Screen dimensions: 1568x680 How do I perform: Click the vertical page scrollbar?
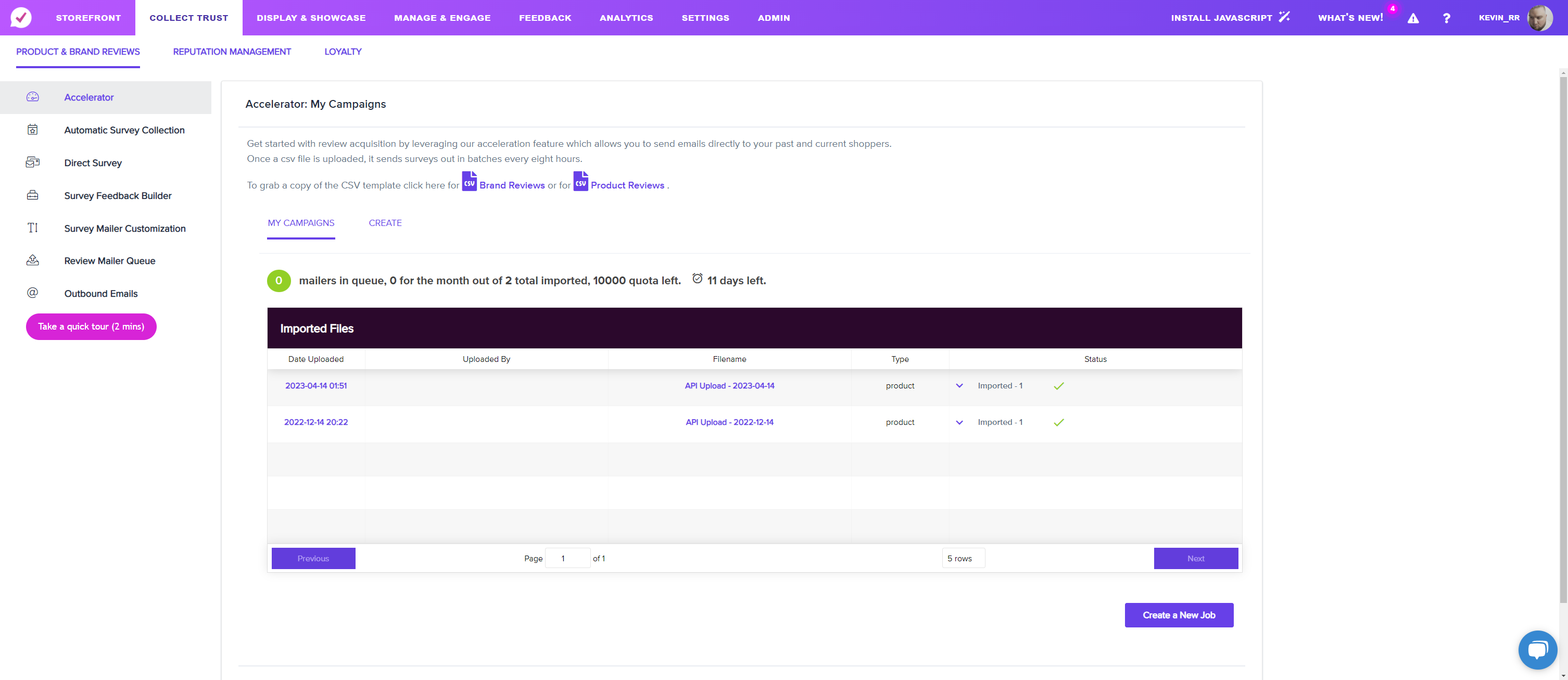point(1563,341)
